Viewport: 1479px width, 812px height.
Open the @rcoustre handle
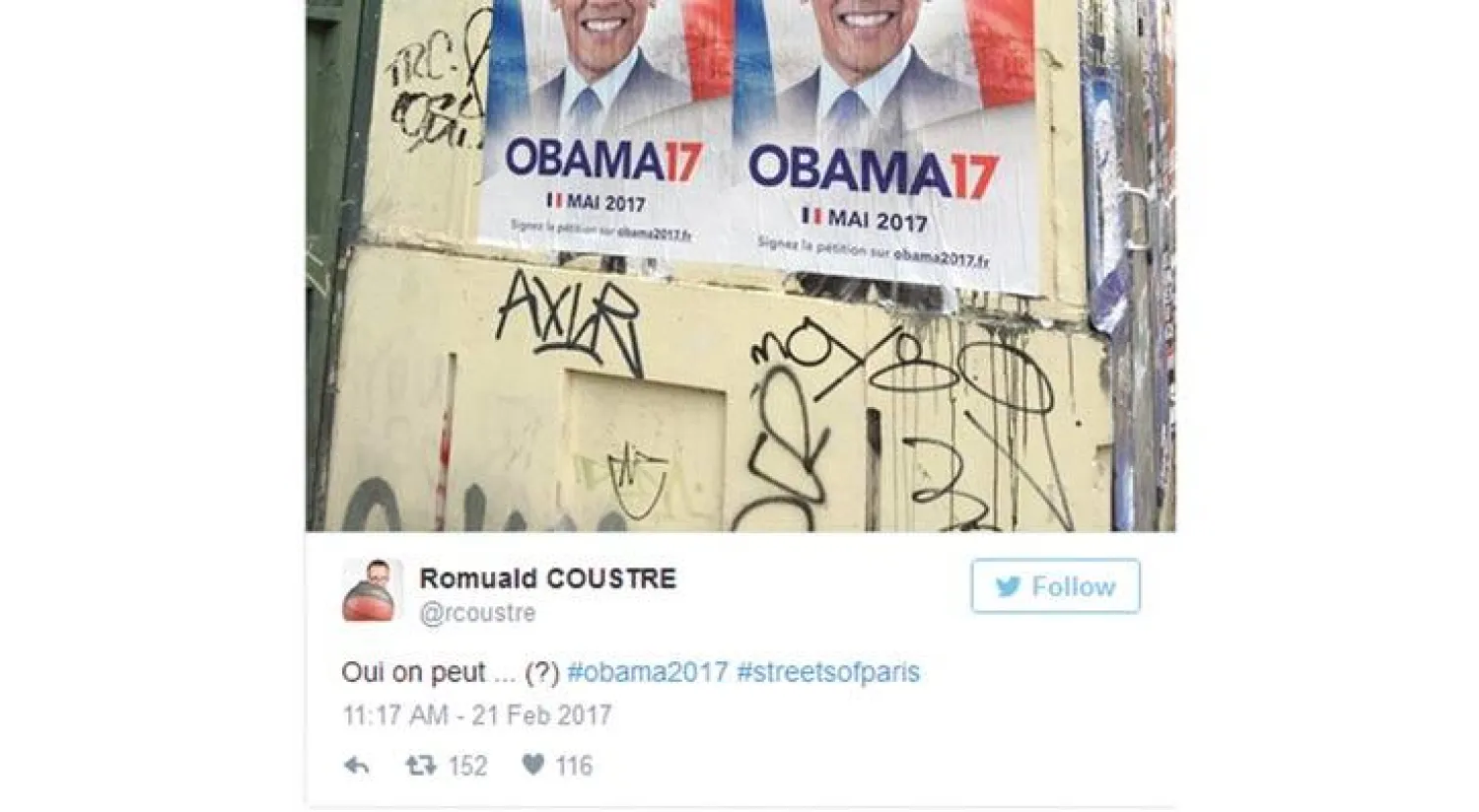pos(477,613)
